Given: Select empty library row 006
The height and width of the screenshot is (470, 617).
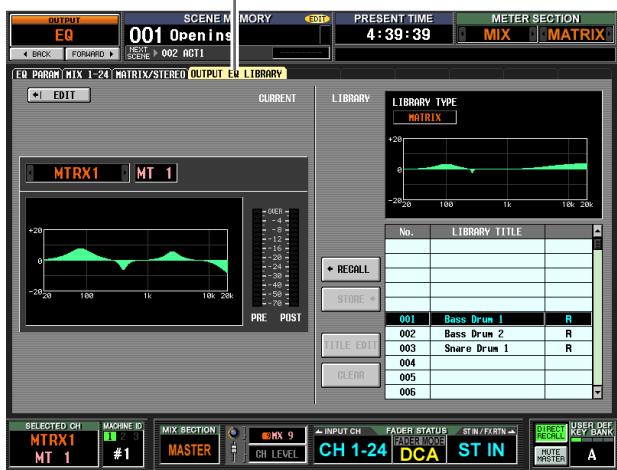Looking at the screenshot, I should pos(488,392).
